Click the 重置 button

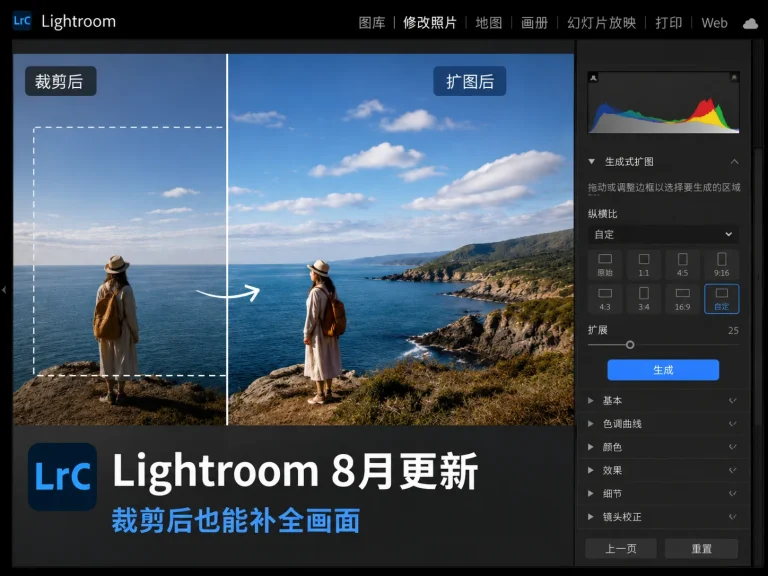(x=701, y=549)
